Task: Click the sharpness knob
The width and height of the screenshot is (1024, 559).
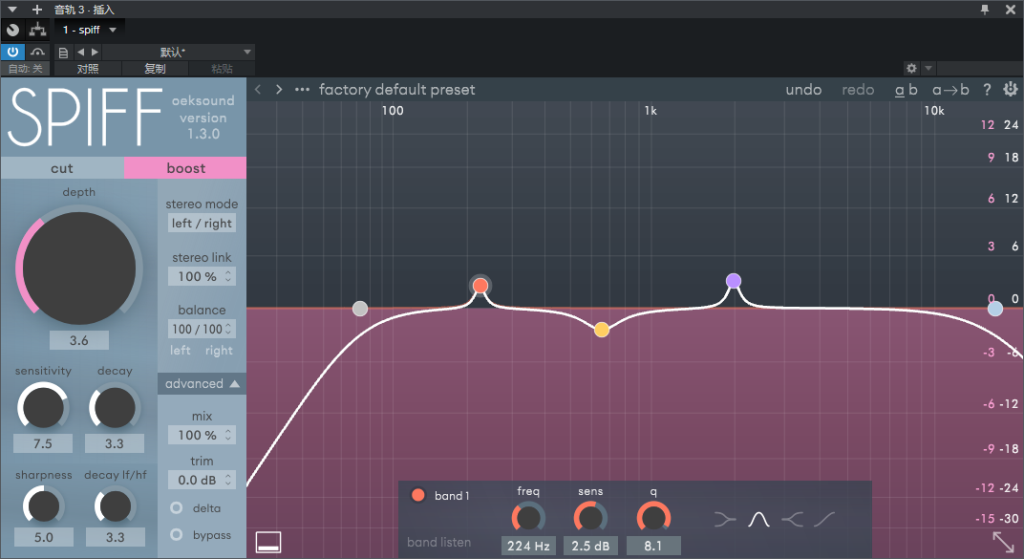Action: (x=43, y=506)
